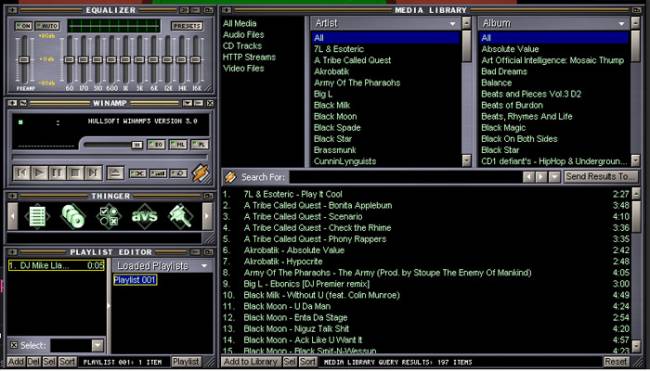Click the volume slider handle in Winamp
The image size is (650, 371).
(137, 145)
